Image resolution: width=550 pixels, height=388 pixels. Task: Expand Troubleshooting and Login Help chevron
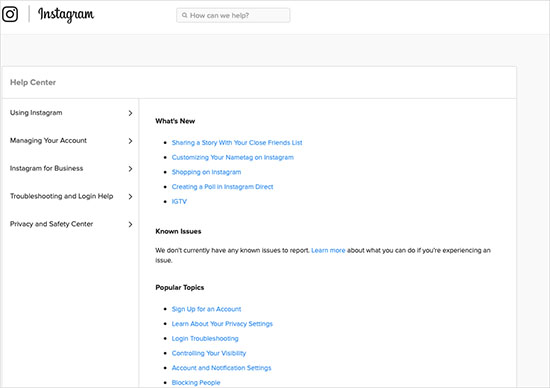130,196
